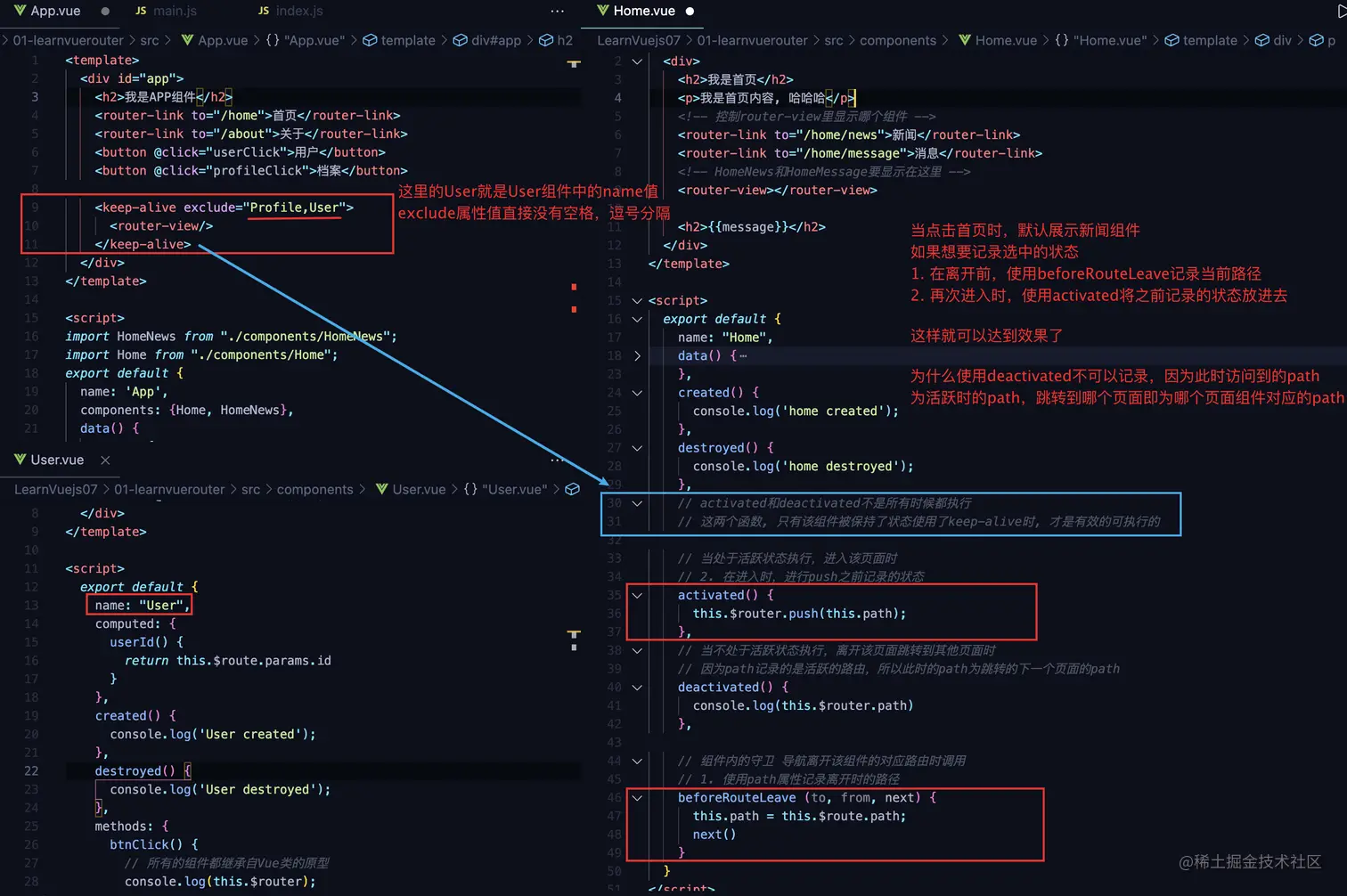Click console.log('User created') line in User.vue
The height and width of the screenshot is (896, 1347).
point(213,735)
